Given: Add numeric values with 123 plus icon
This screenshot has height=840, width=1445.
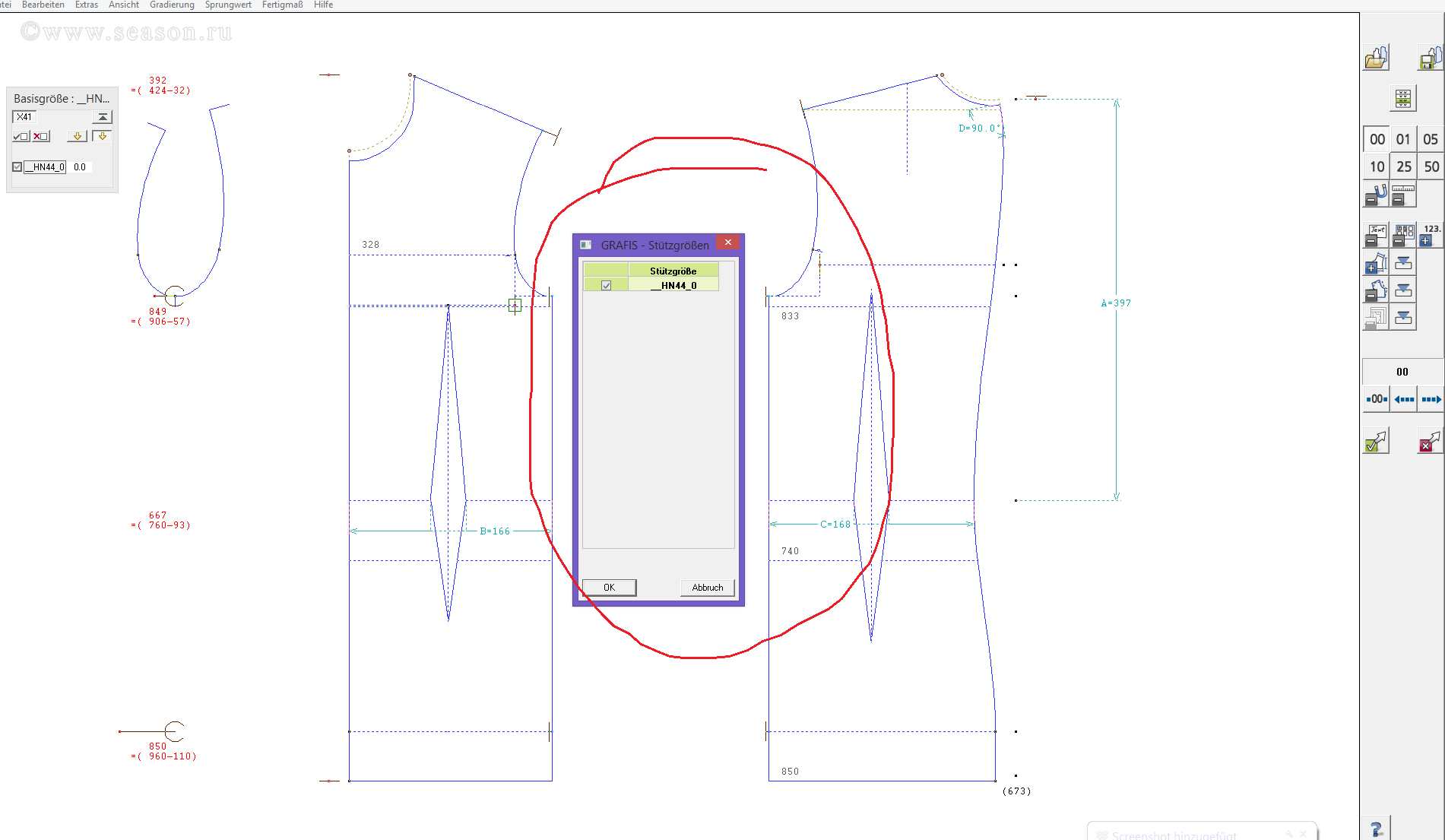Looking at the screenshot, I should 1431,235.
